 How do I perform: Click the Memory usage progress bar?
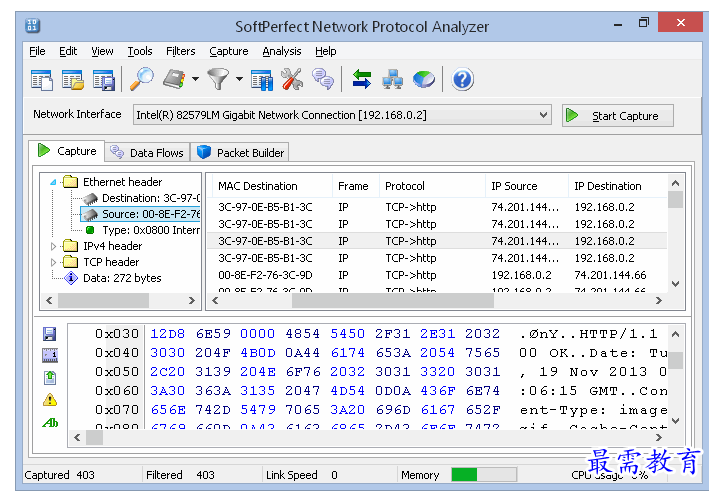[484, 474]
